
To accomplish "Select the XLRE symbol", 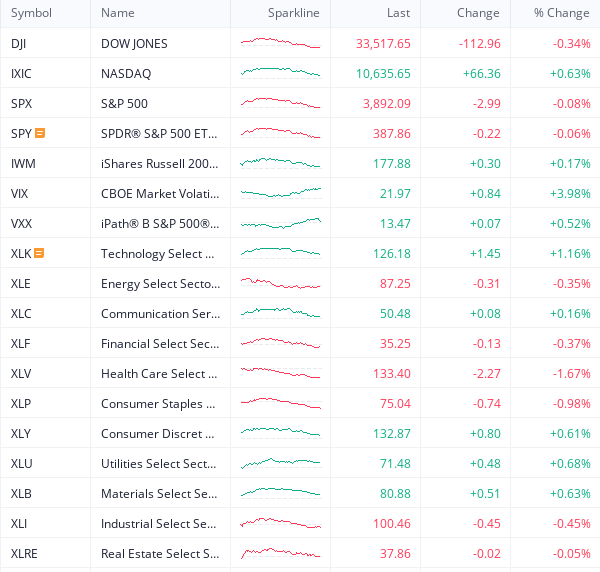I will [24, 554].
